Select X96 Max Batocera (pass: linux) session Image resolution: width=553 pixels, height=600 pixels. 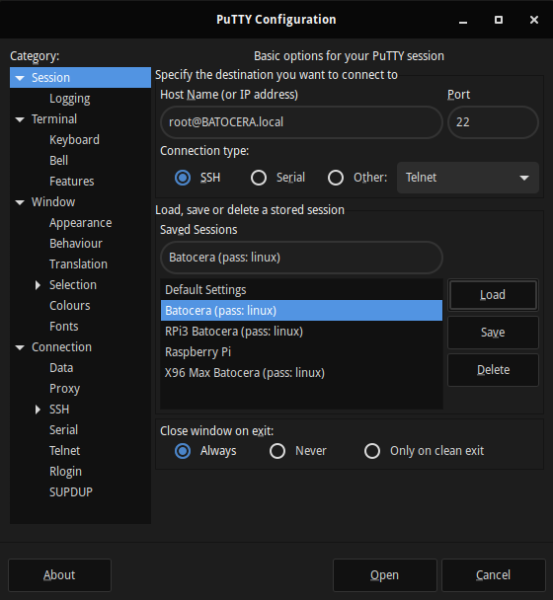tap(302, 372)
